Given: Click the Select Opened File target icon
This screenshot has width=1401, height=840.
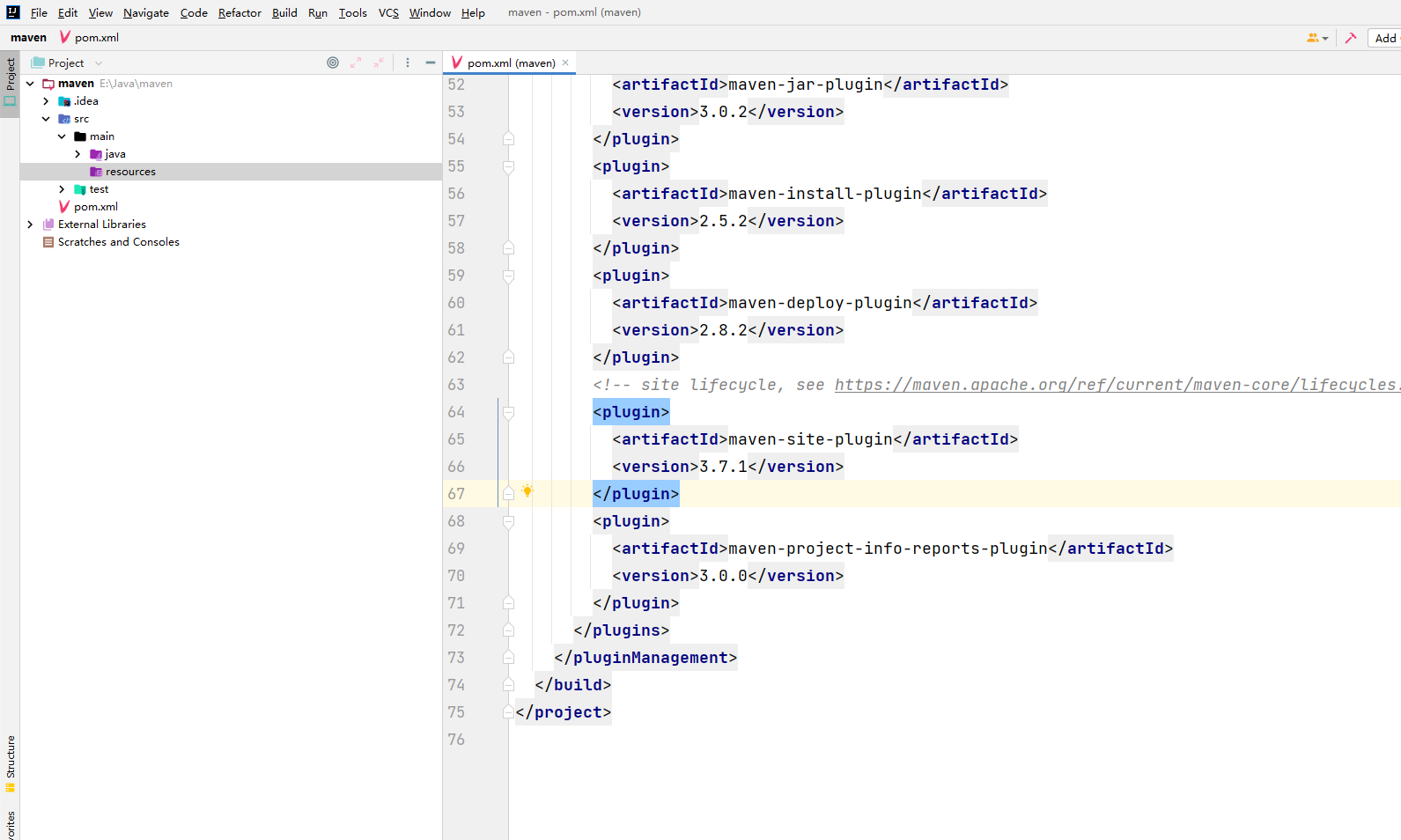Looking at the screenshot, I should click(333, 63).
